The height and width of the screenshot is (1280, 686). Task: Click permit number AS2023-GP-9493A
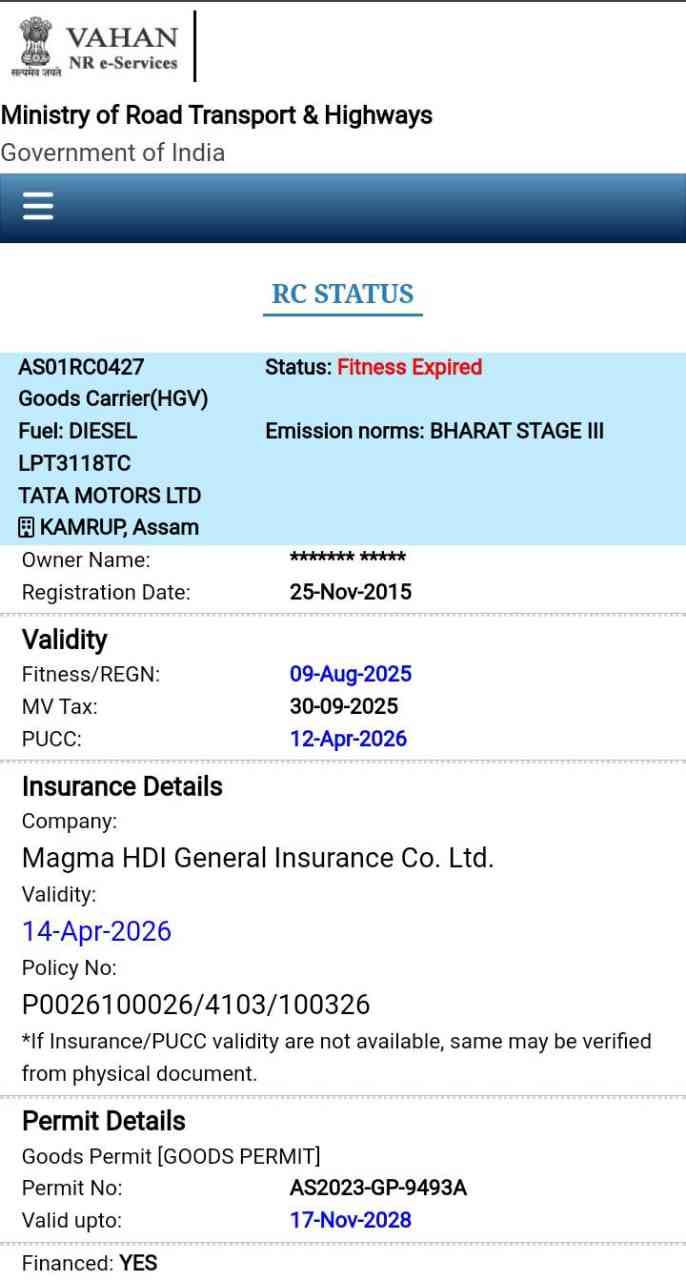tap(378, 1188)
